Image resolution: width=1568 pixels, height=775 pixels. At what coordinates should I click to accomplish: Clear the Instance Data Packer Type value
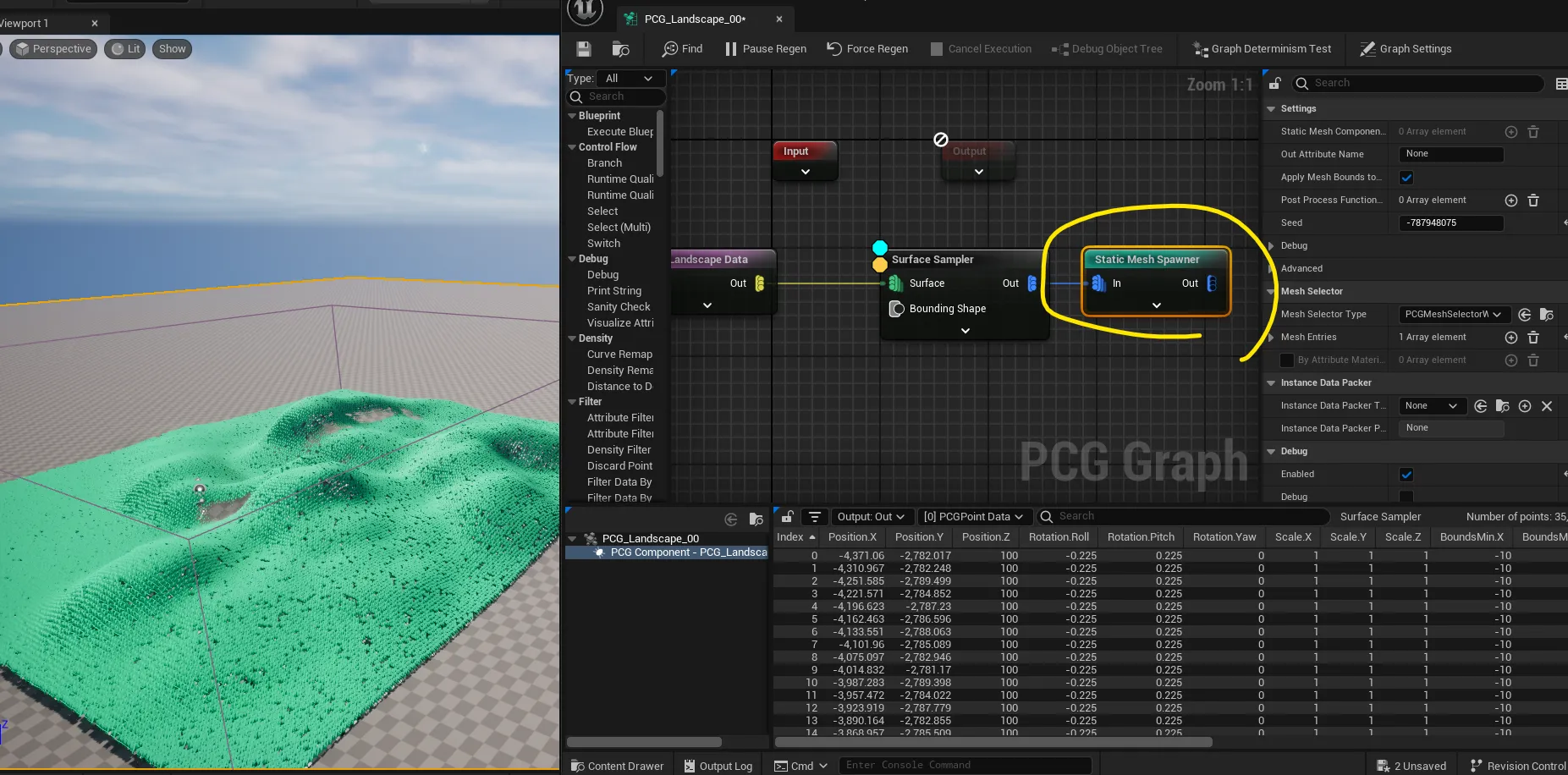[x=1547, y=406]
